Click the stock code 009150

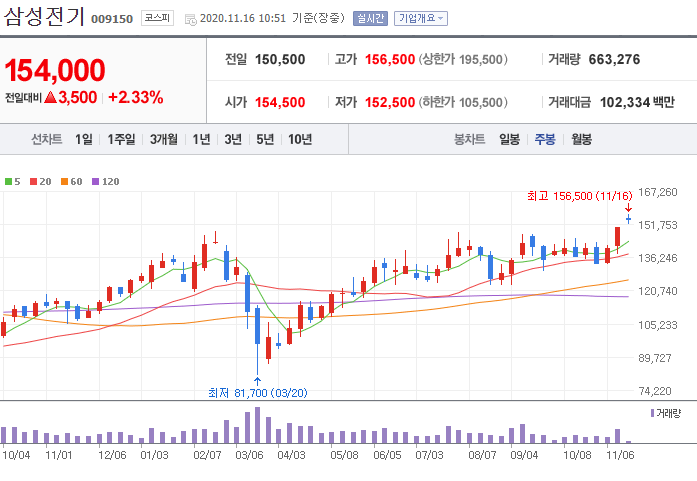(x=112, y=19)
